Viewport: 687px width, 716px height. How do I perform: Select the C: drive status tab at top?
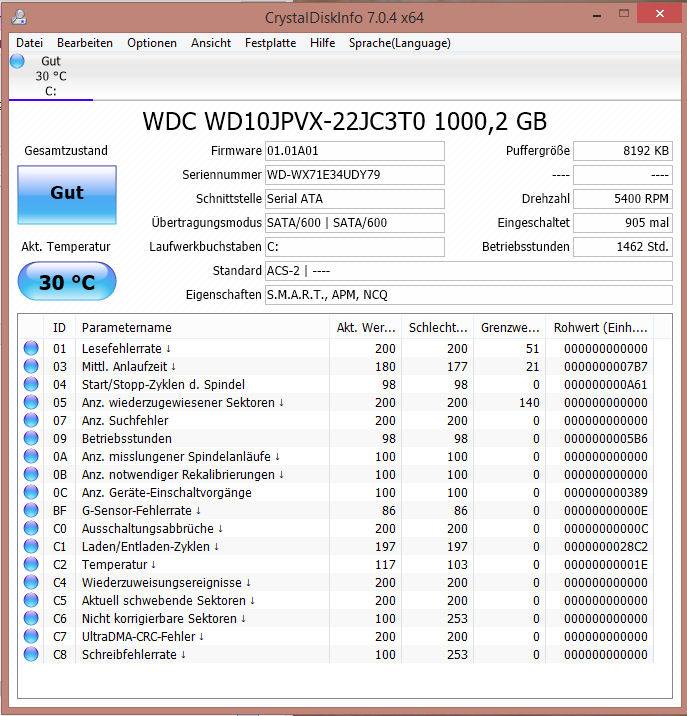50,76
